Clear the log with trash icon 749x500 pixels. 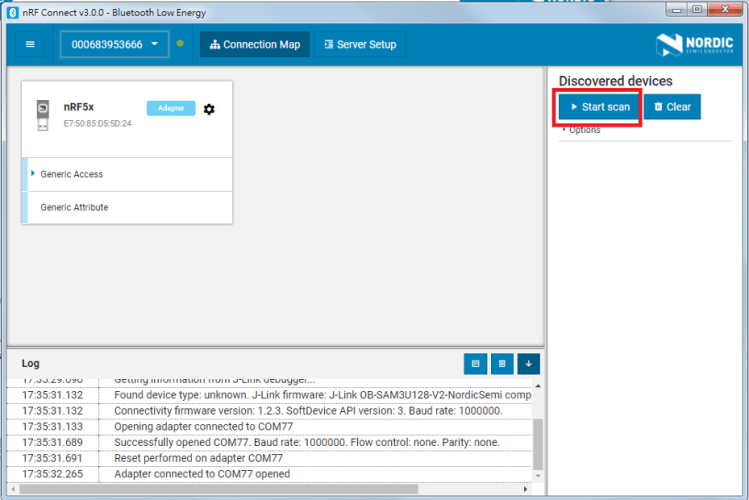[502, 364]
